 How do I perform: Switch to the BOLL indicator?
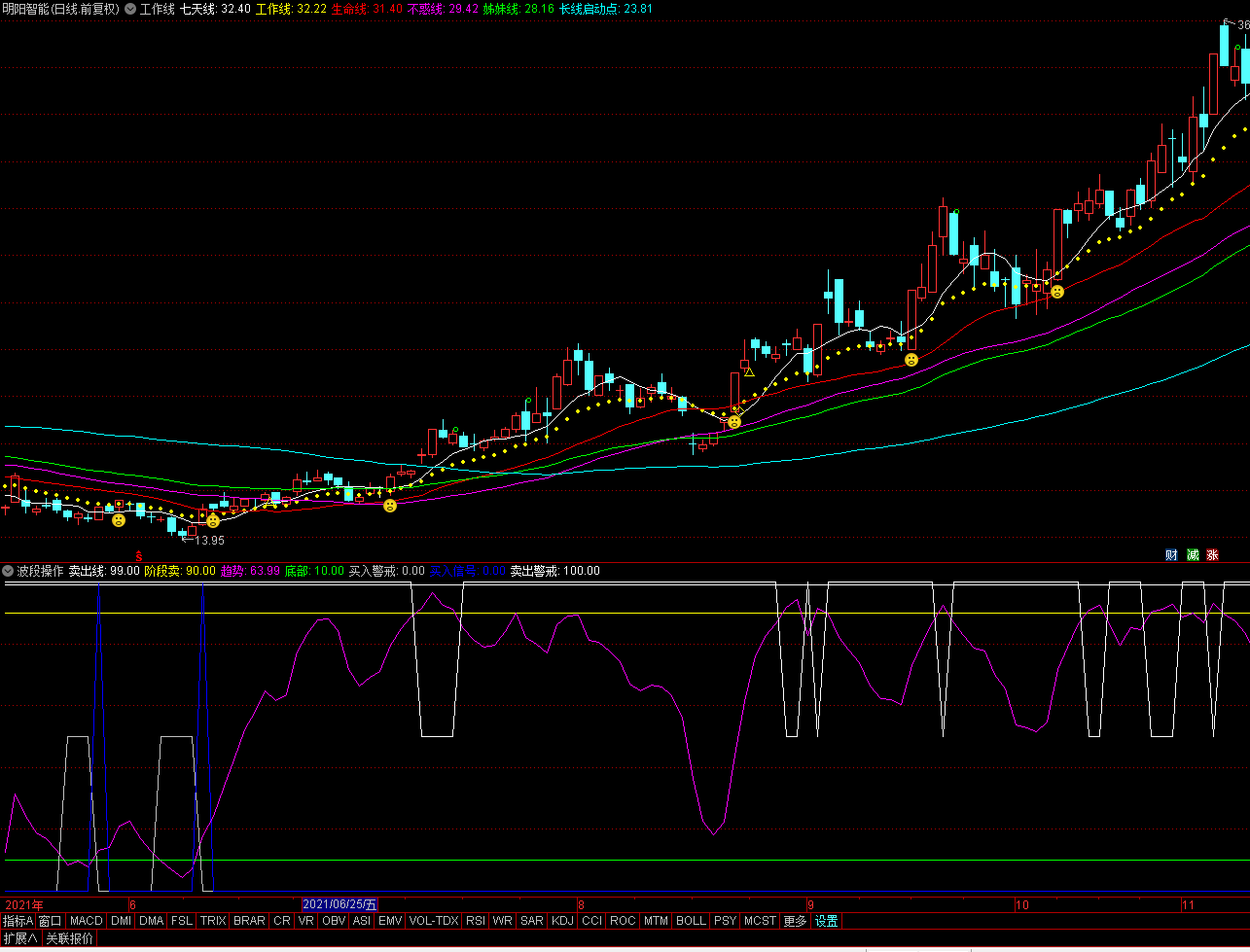click(691, 921)
